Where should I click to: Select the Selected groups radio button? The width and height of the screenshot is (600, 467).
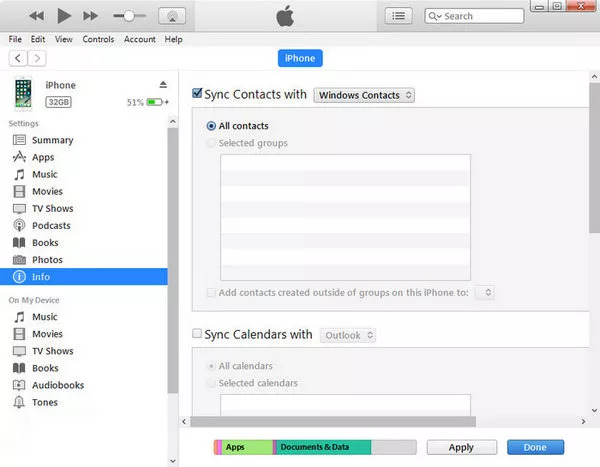(211, 143)
